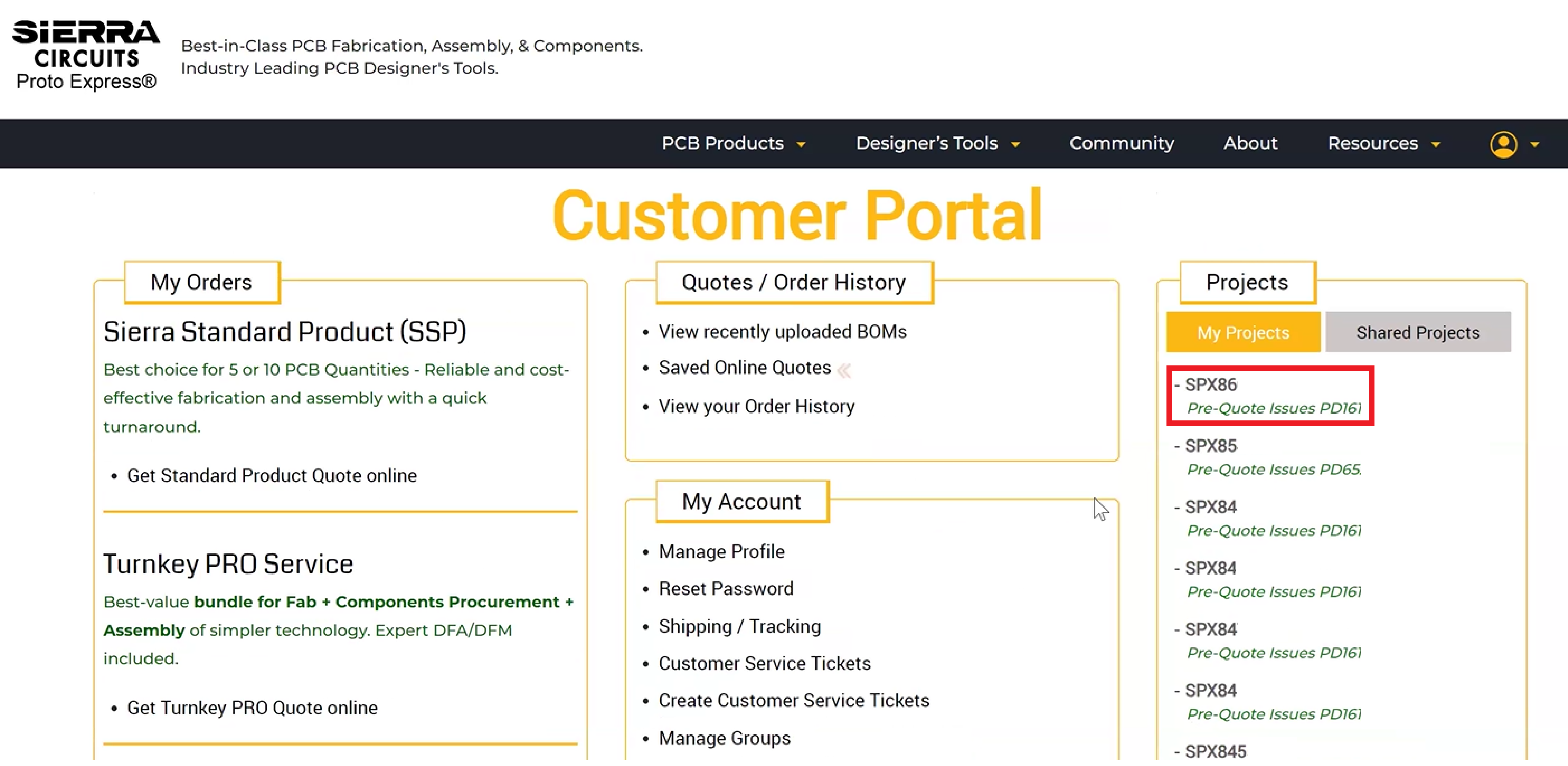Click the Sierra Standard Product (SSP) title
The image size is (1568, 766).
pyautogui.click(x=285, y=332)
